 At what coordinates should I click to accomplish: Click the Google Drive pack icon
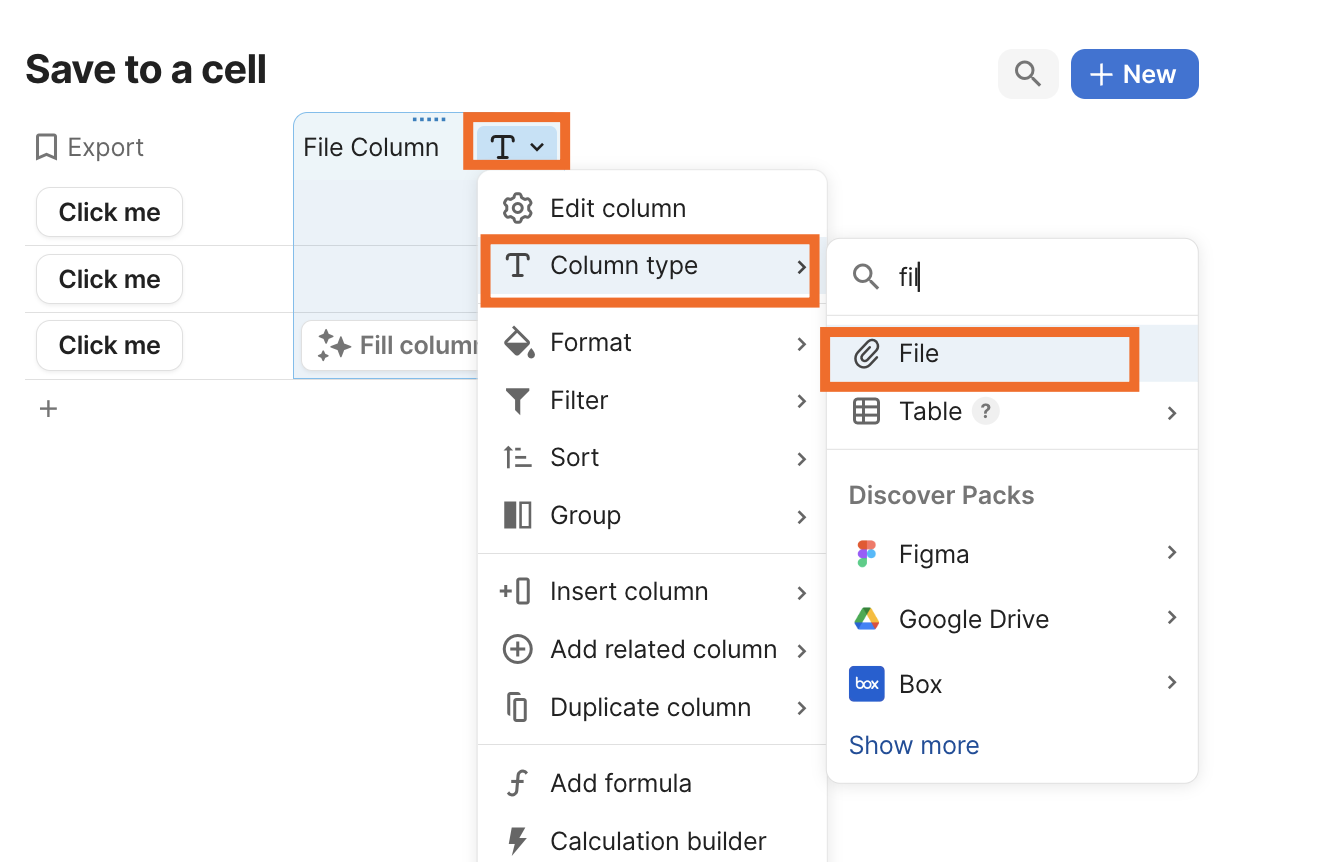point(866,619)
